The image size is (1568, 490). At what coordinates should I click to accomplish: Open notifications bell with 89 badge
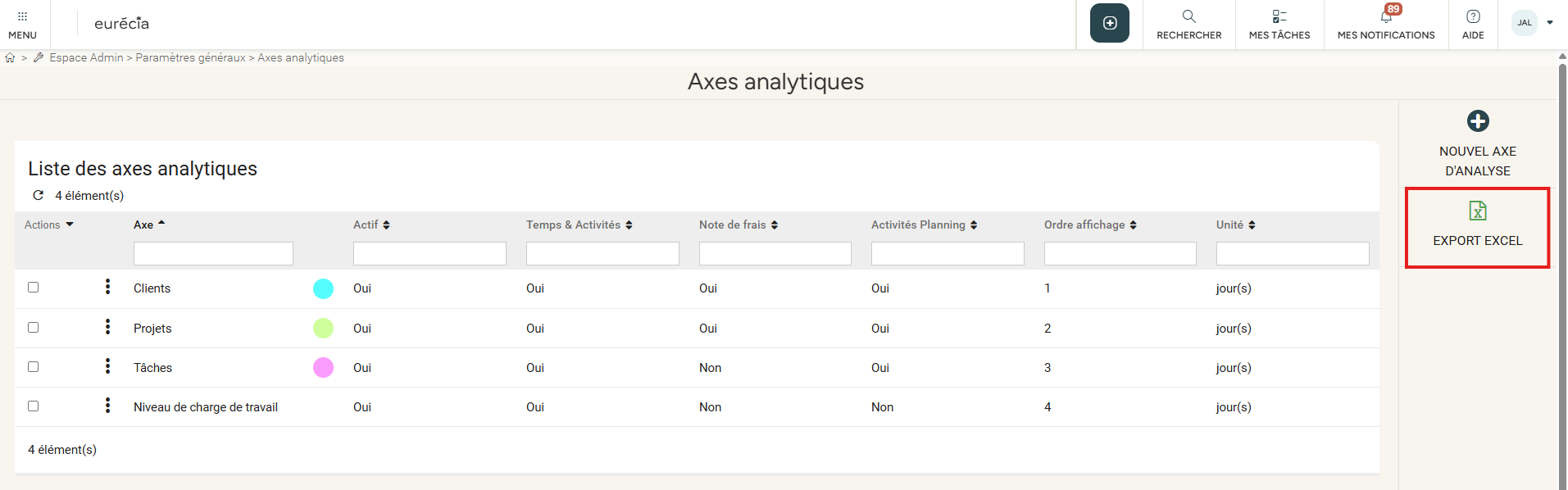1385,16
